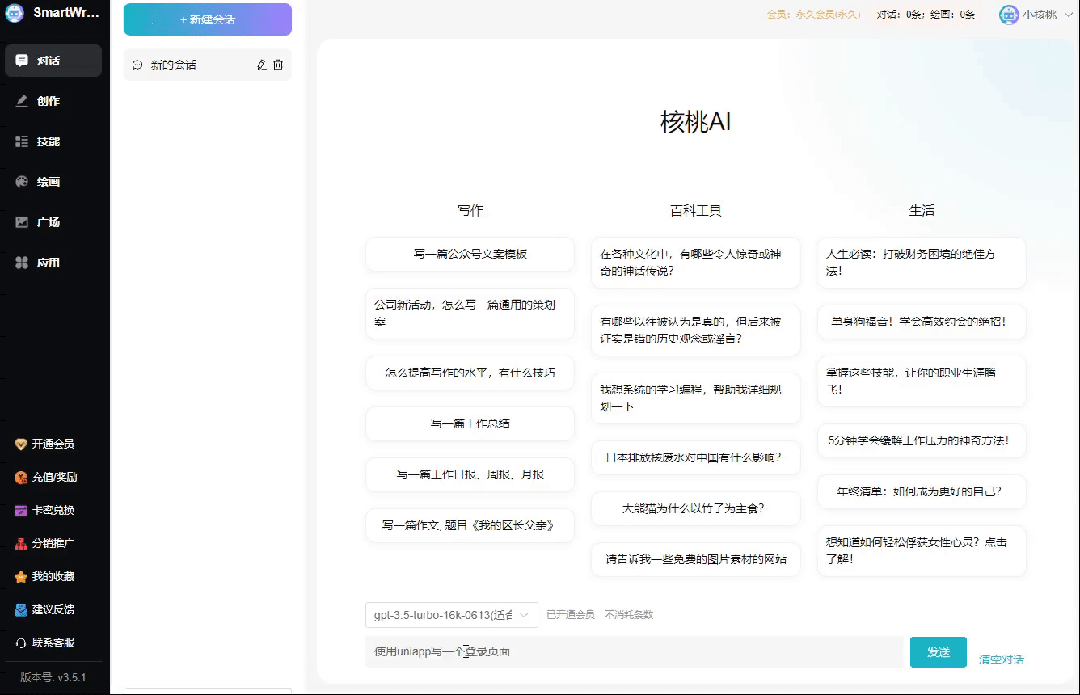Click the user avatar icon next to 小核桃

[x=1008, y=14]
